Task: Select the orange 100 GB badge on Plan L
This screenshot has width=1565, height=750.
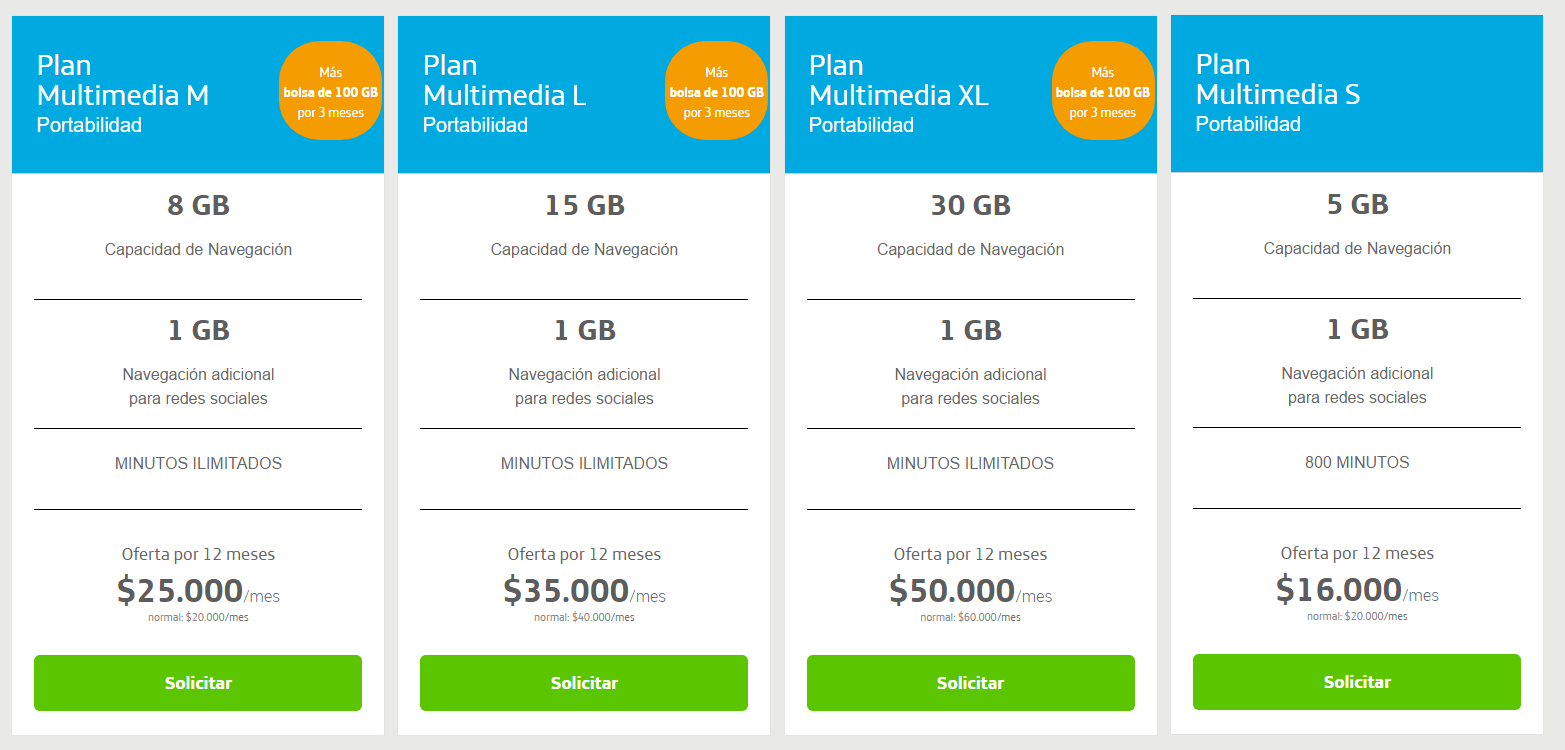Action: pos(716,91)
